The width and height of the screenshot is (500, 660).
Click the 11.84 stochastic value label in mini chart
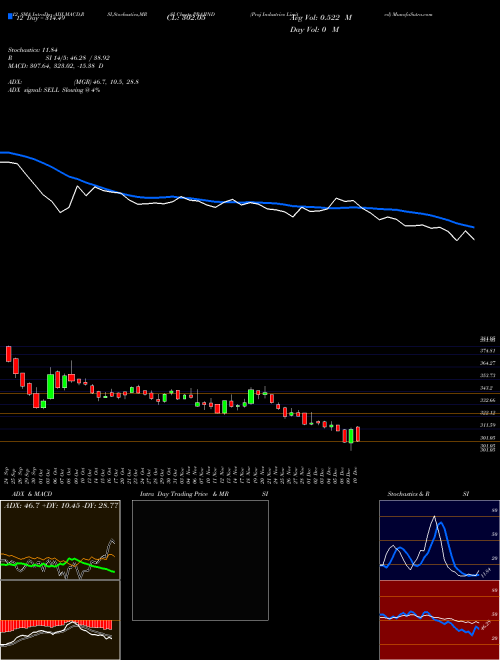(x=486, y=573)
